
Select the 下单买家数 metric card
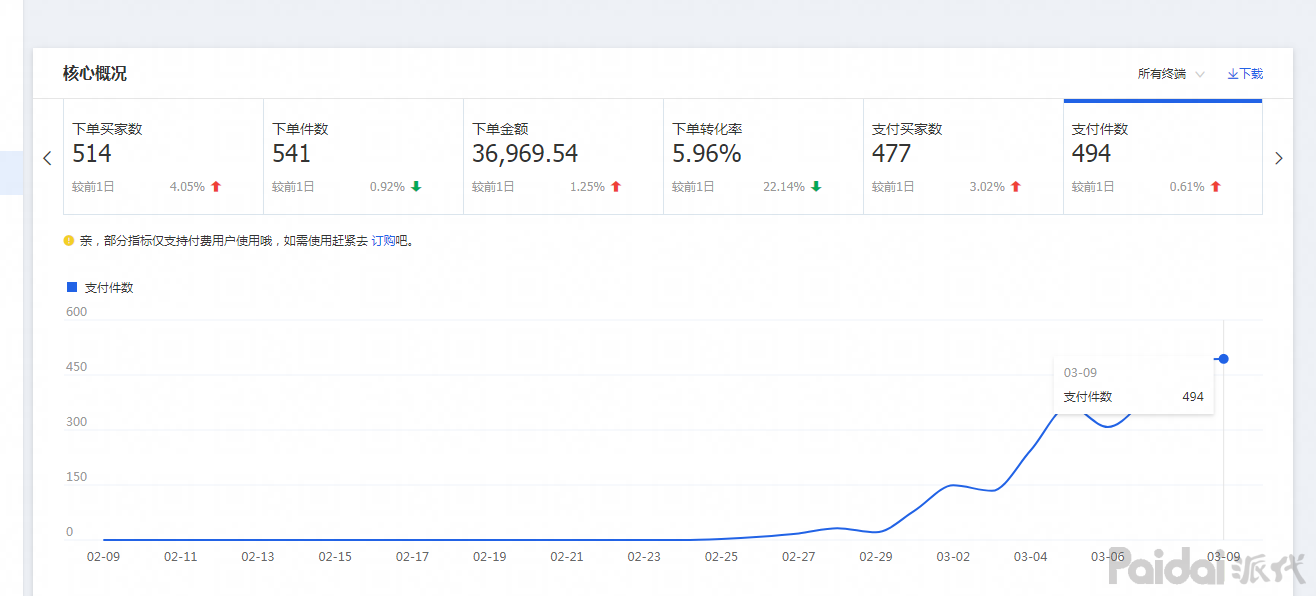tap(163, 157)
